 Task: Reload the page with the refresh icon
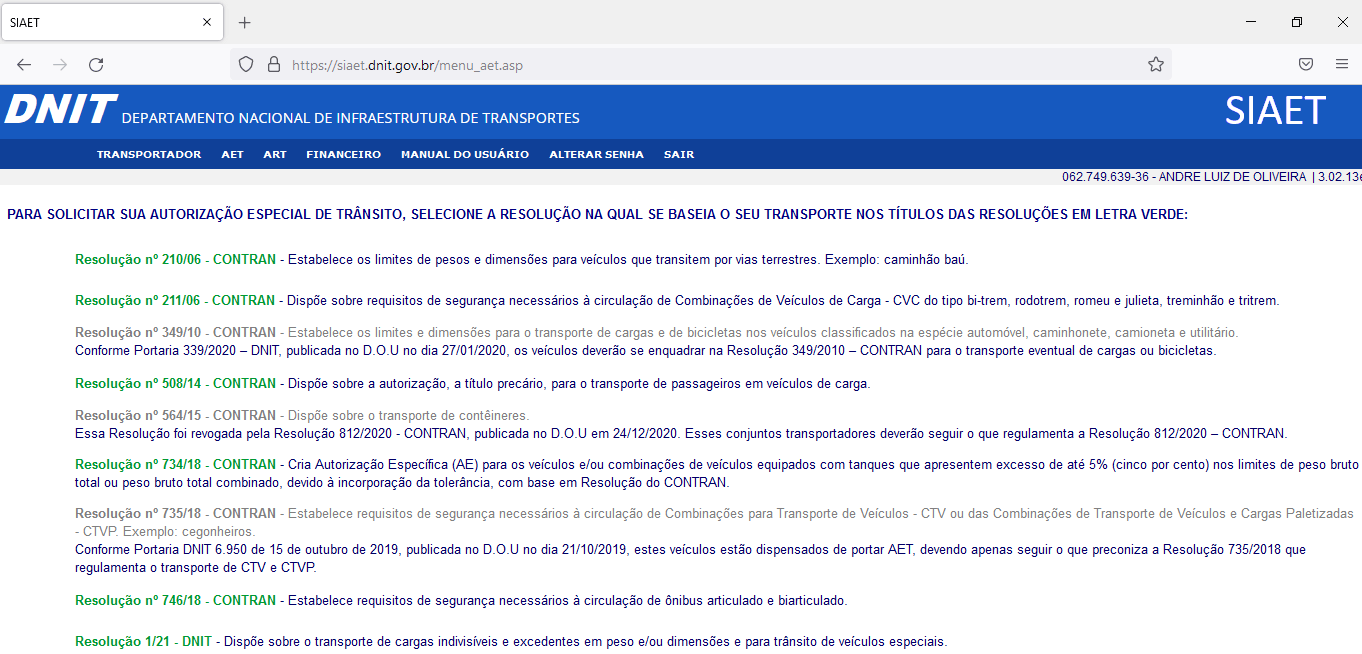(96, 65)
